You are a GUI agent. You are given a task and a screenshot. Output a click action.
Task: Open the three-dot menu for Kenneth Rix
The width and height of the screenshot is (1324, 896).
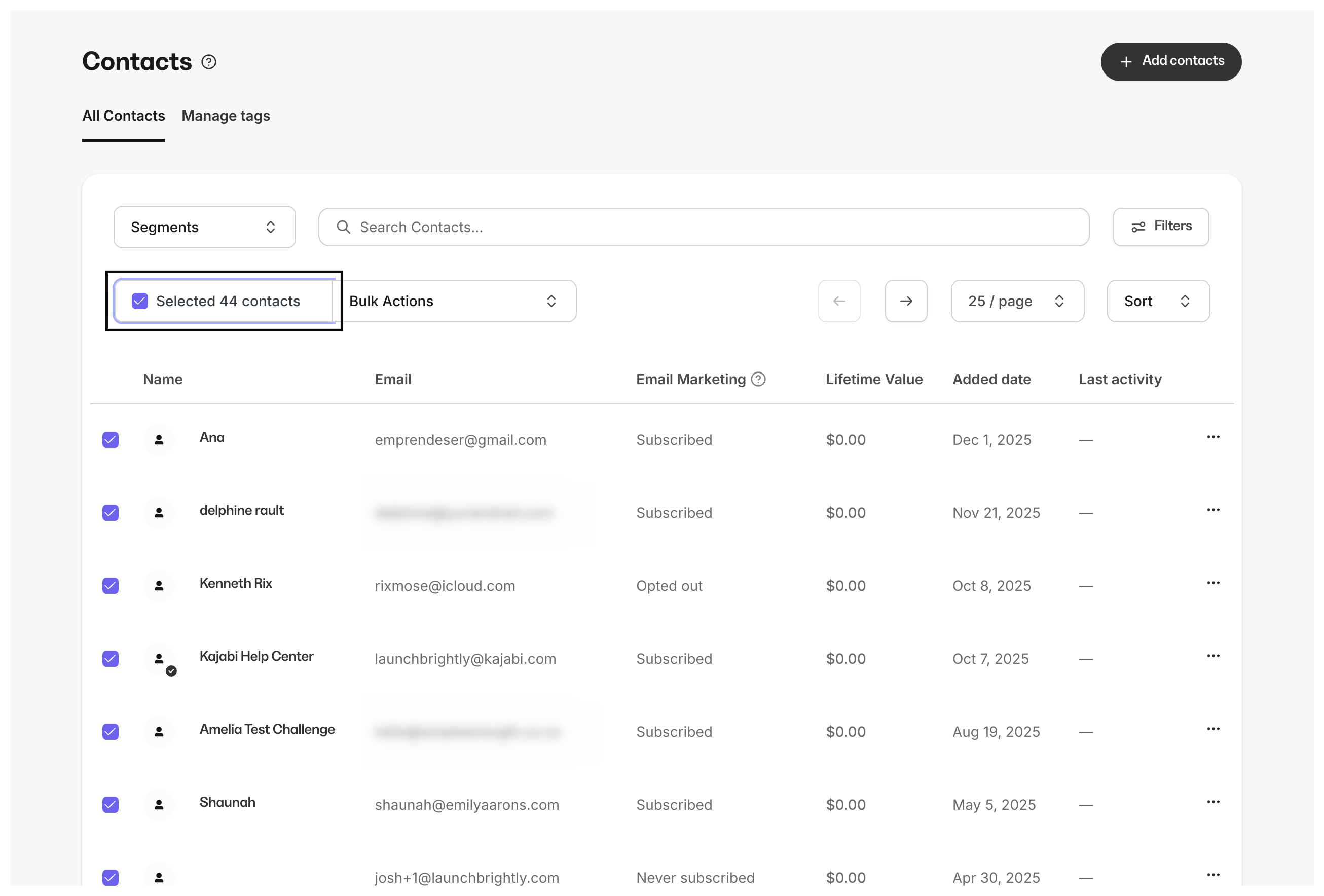click(x=1213, y=583)
